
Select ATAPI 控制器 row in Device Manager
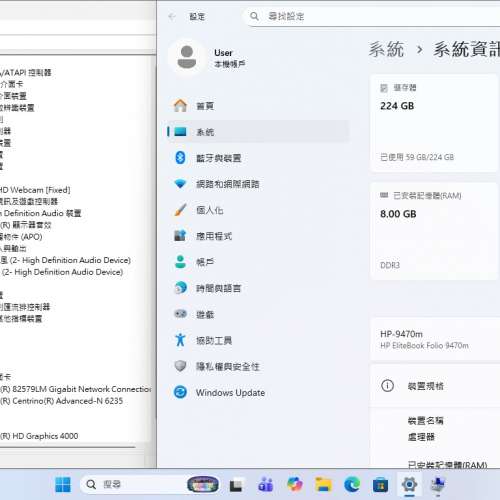[26, 72]
